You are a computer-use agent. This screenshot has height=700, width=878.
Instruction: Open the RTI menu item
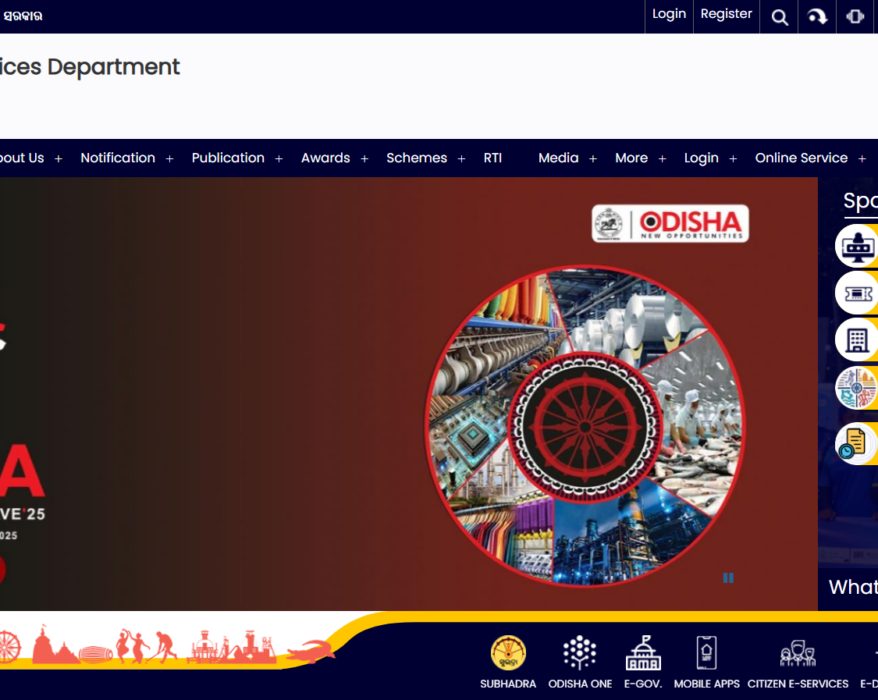click(x=493, y=158)
